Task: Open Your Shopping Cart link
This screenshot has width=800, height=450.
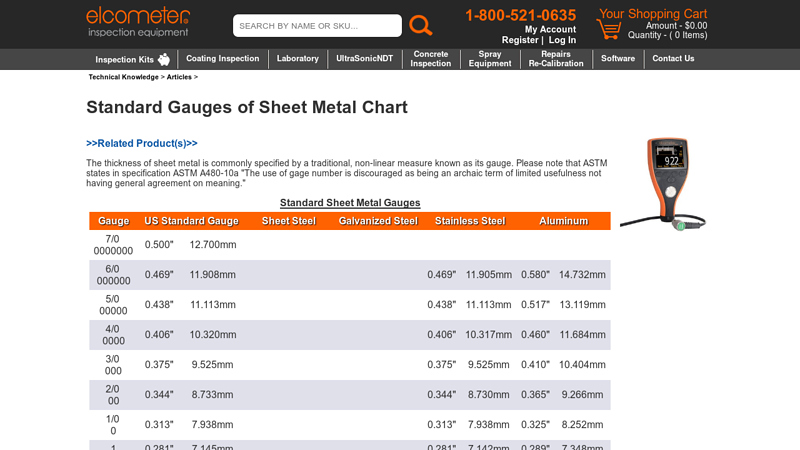Action: pos(653,14)
